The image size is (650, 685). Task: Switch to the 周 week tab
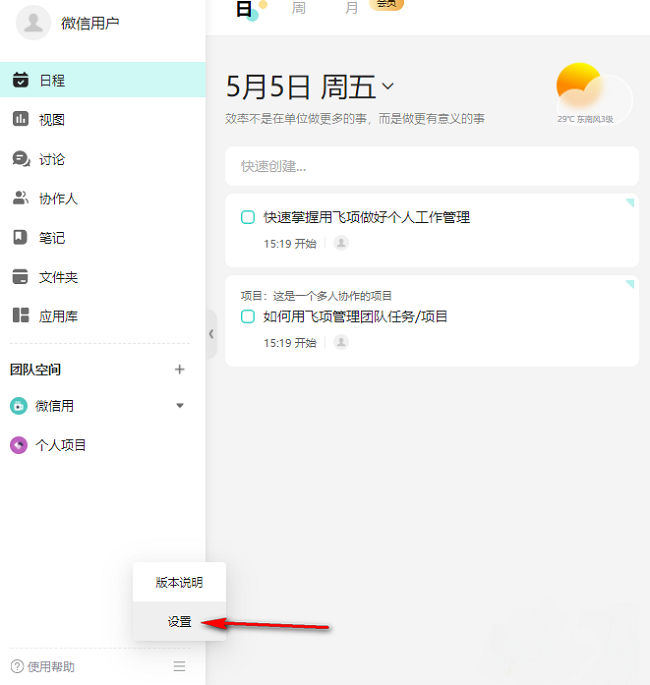(x=298, y=8)
